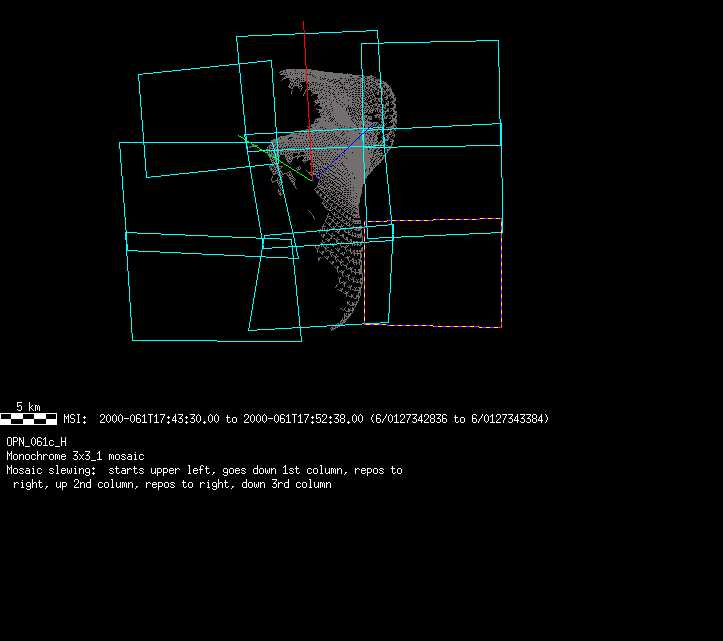
Task: Click the "OPN_061c_H" sequence name
Action: point(36,442)
